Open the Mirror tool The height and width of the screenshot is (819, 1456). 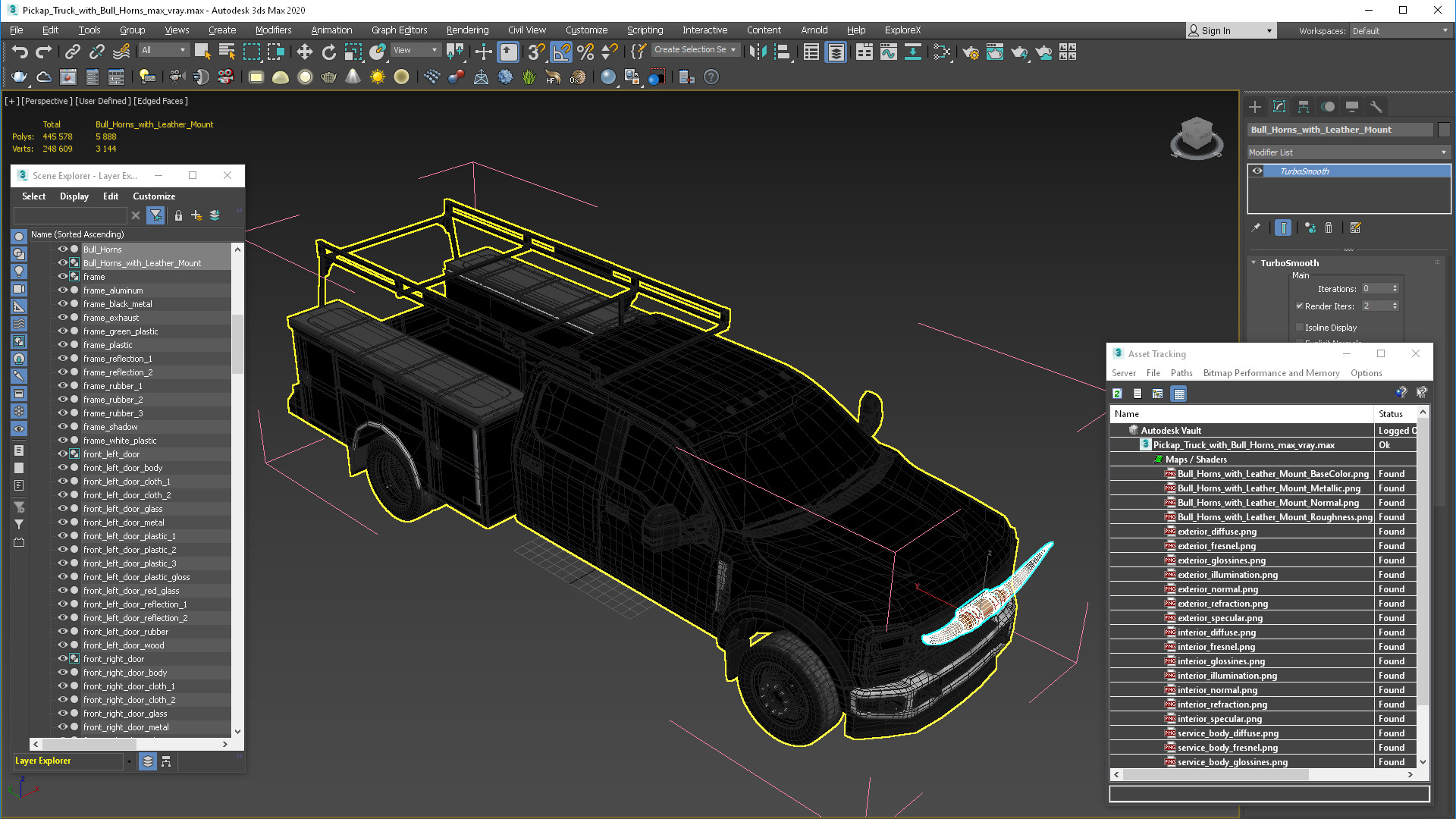click(x=758, y=52)
